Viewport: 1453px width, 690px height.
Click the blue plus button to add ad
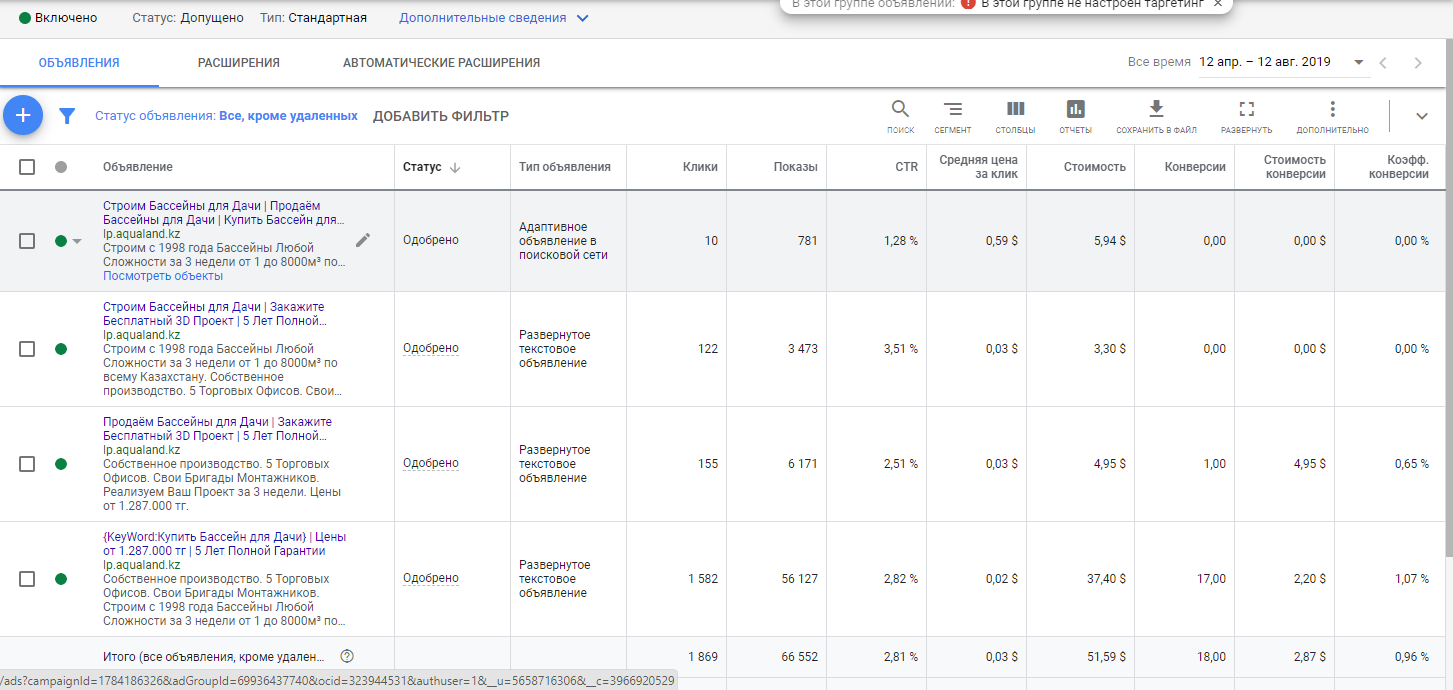coord(22,116)
